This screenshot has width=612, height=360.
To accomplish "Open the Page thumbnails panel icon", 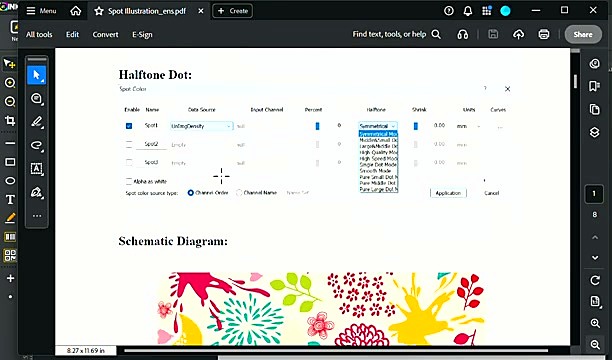I will [x=594, y=109].
